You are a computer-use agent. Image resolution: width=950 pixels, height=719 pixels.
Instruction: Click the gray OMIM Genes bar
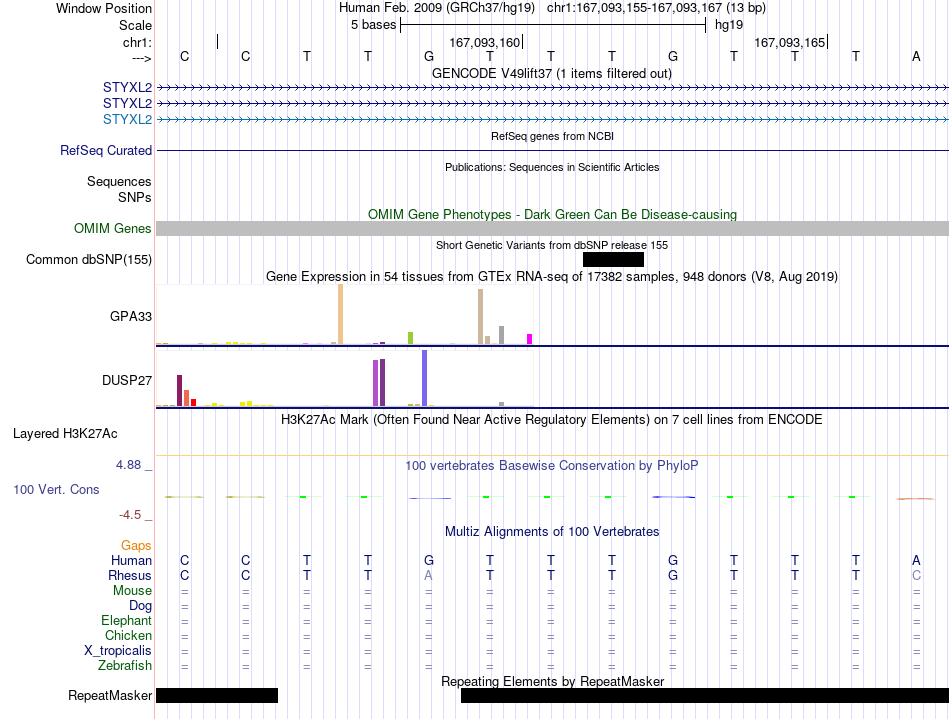[553, 228]
